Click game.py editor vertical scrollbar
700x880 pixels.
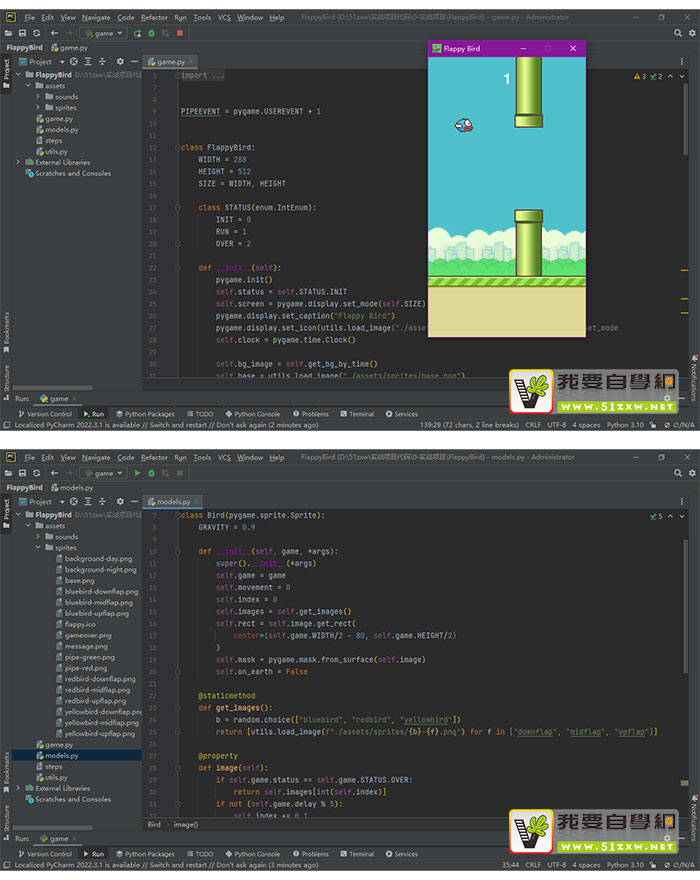point(686,119)
